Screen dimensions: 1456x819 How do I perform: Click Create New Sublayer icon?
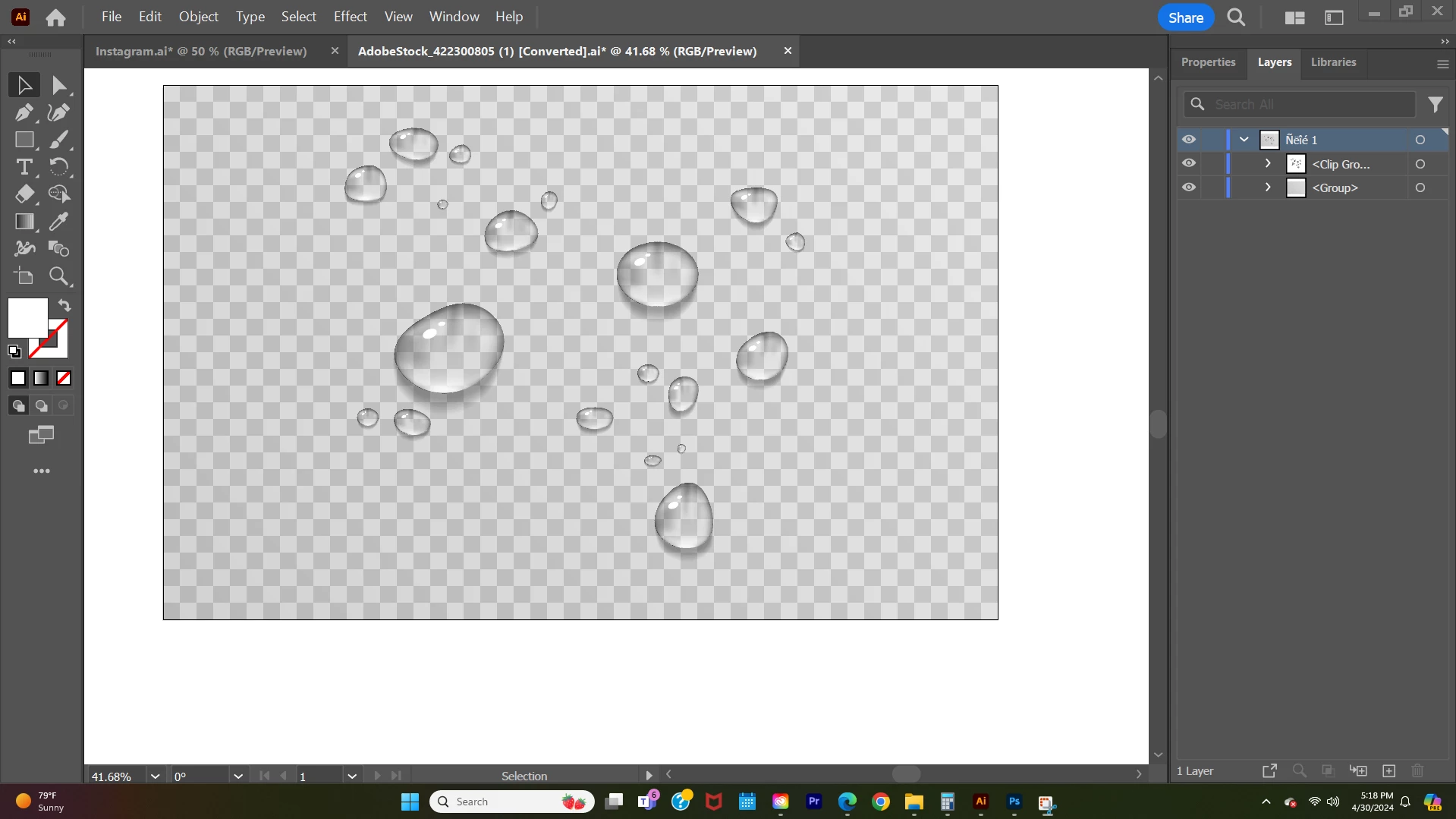pyautogui.click(x=1358, y=771)
